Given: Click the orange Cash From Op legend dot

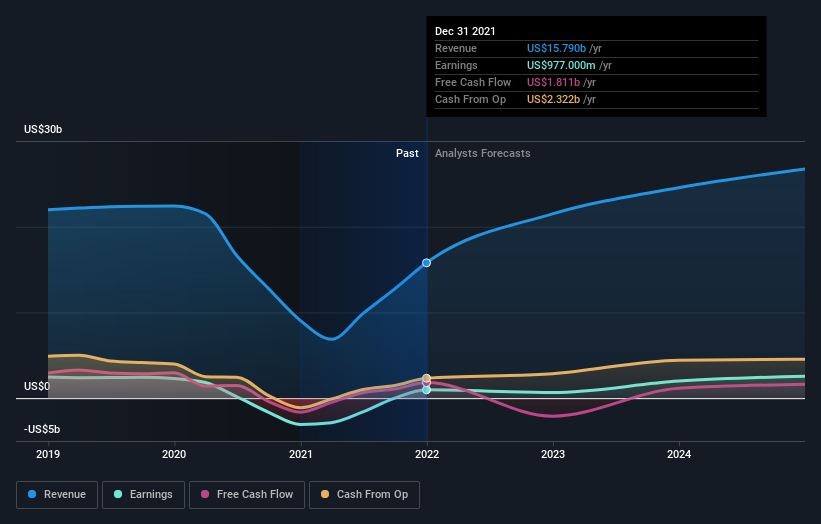Looking at the screenshot, I should coord(325,494).
